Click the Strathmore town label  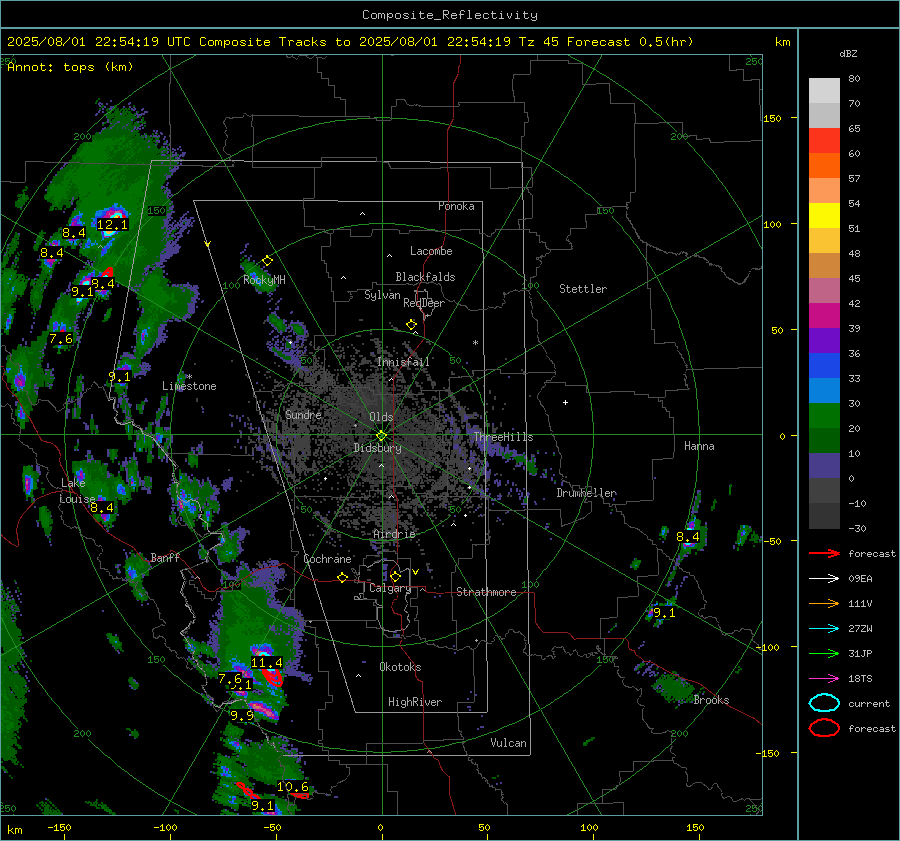(486, 592)
